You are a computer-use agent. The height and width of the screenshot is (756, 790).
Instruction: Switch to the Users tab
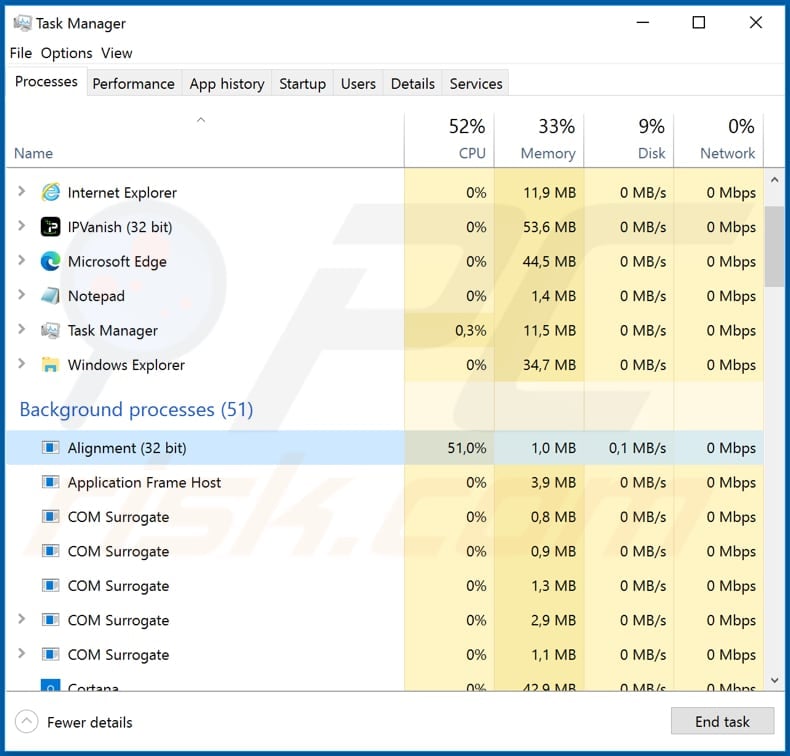[358, 83]
